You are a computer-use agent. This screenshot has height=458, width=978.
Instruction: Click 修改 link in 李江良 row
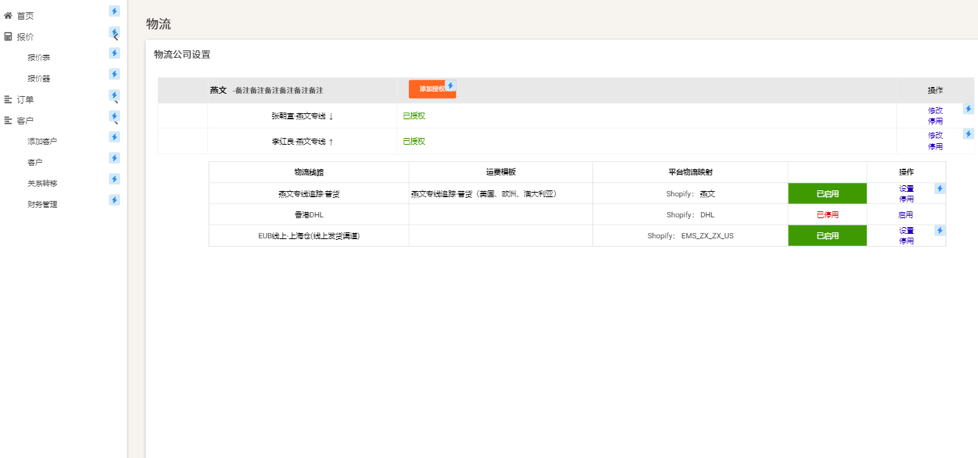934,135
